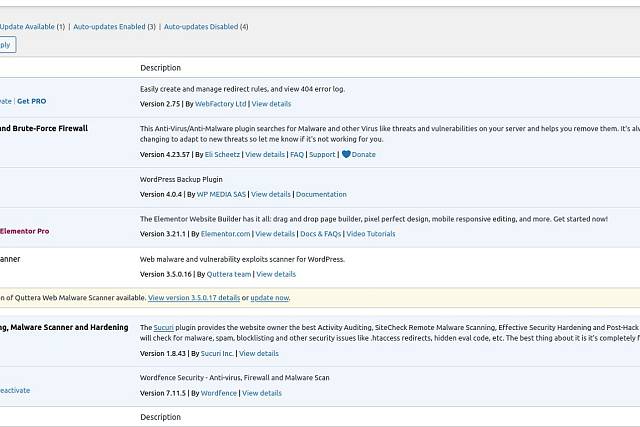Click Deactivate link for Wordfence plugin
The height and width of the screenshot is (427, 640).
(x=15, y=390)
